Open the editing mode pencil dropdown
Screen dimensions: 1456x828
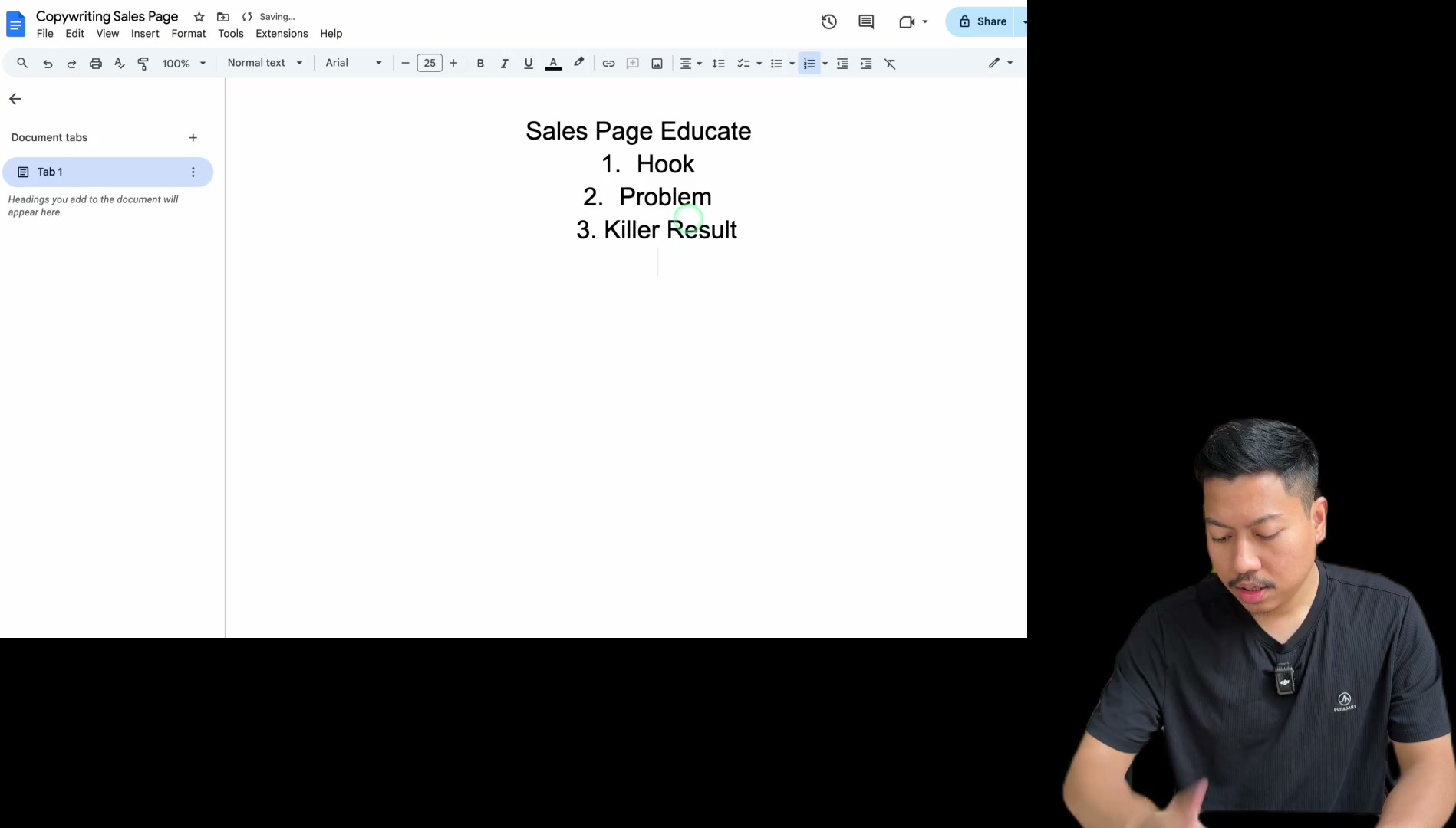[x=1000, y=63]
